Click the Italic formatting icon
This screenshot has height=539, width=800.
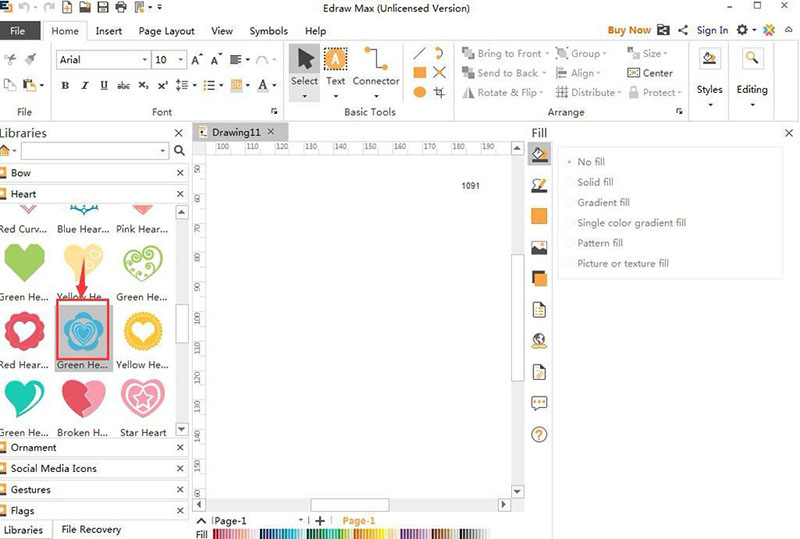coord(82,86)
